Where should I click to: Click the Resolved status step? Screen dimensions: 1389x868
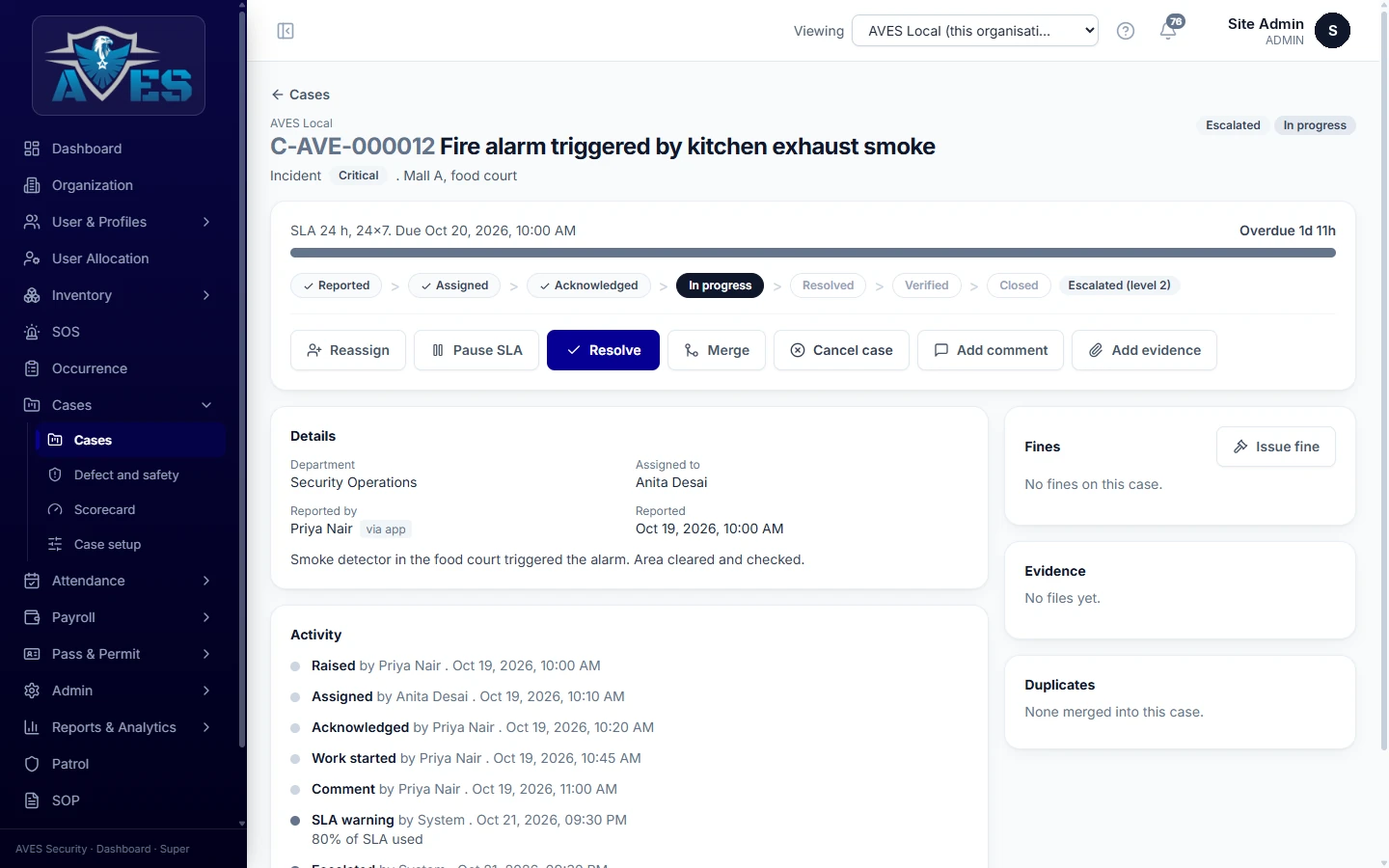pos(828,285)
